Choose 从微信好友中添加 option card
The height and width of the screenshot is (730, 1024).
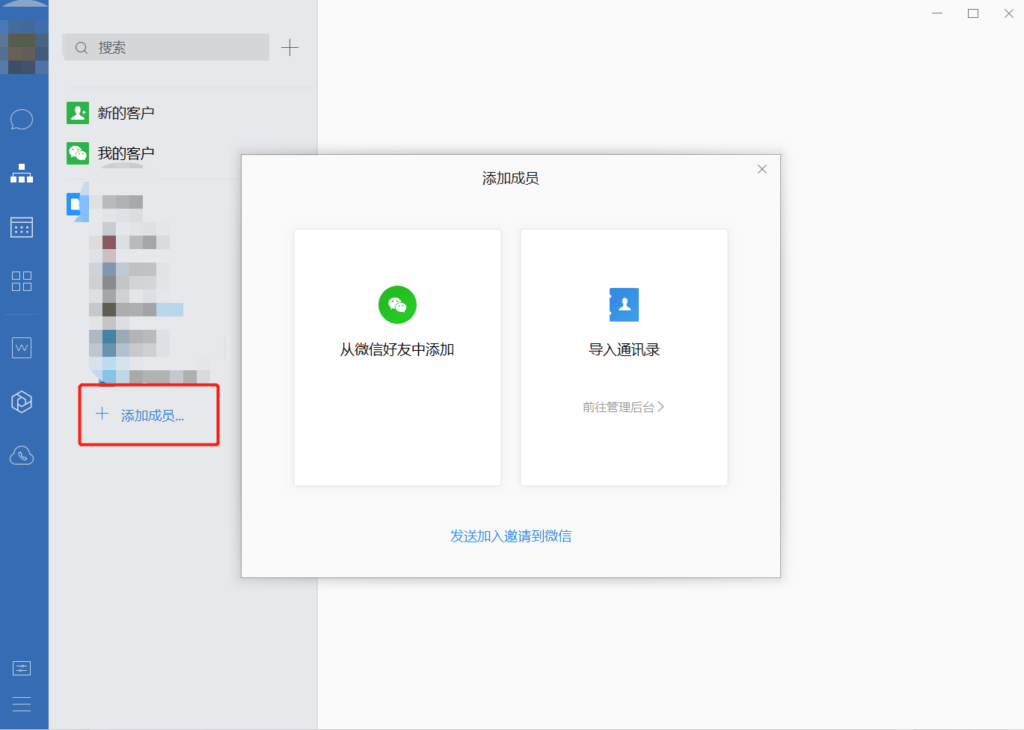397,357
